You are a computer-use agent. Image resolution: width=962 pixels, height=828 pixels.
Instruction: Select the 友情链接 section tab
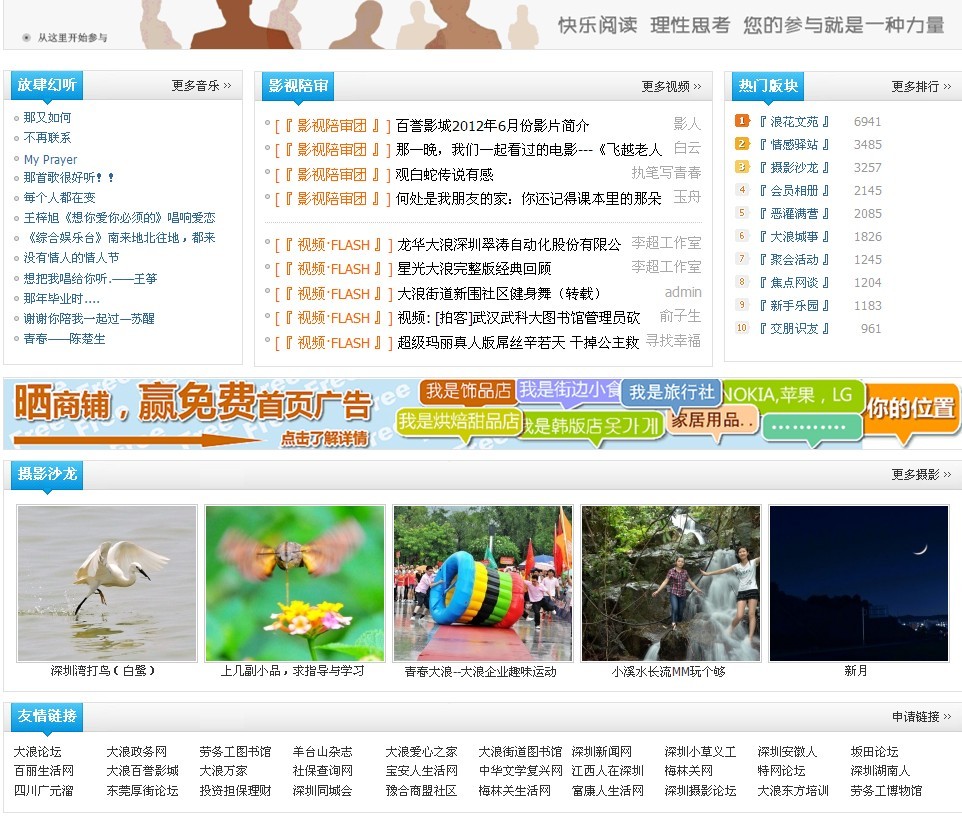tap(47, 716)
